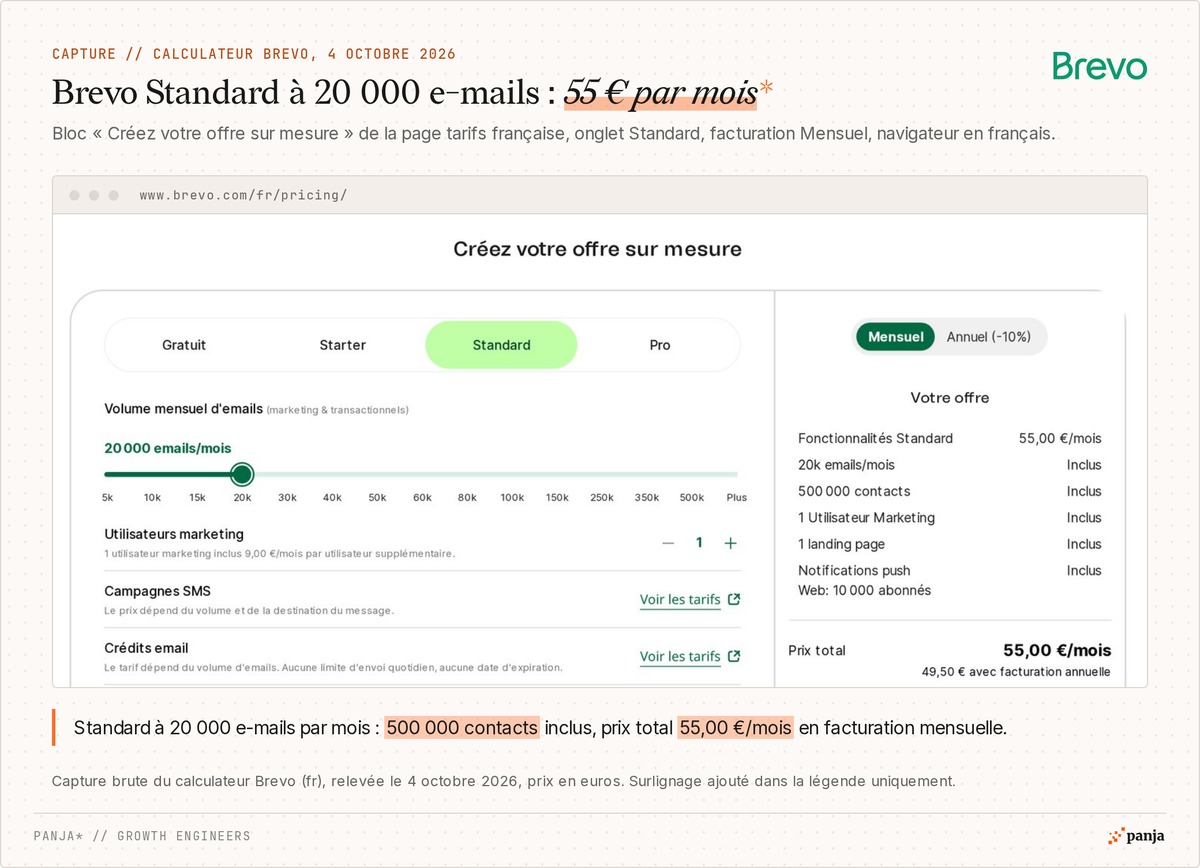Viewport: 1200px width, 868px height.
Task: Click the Campagnes SMS label
Action: (x=158, y=591)
